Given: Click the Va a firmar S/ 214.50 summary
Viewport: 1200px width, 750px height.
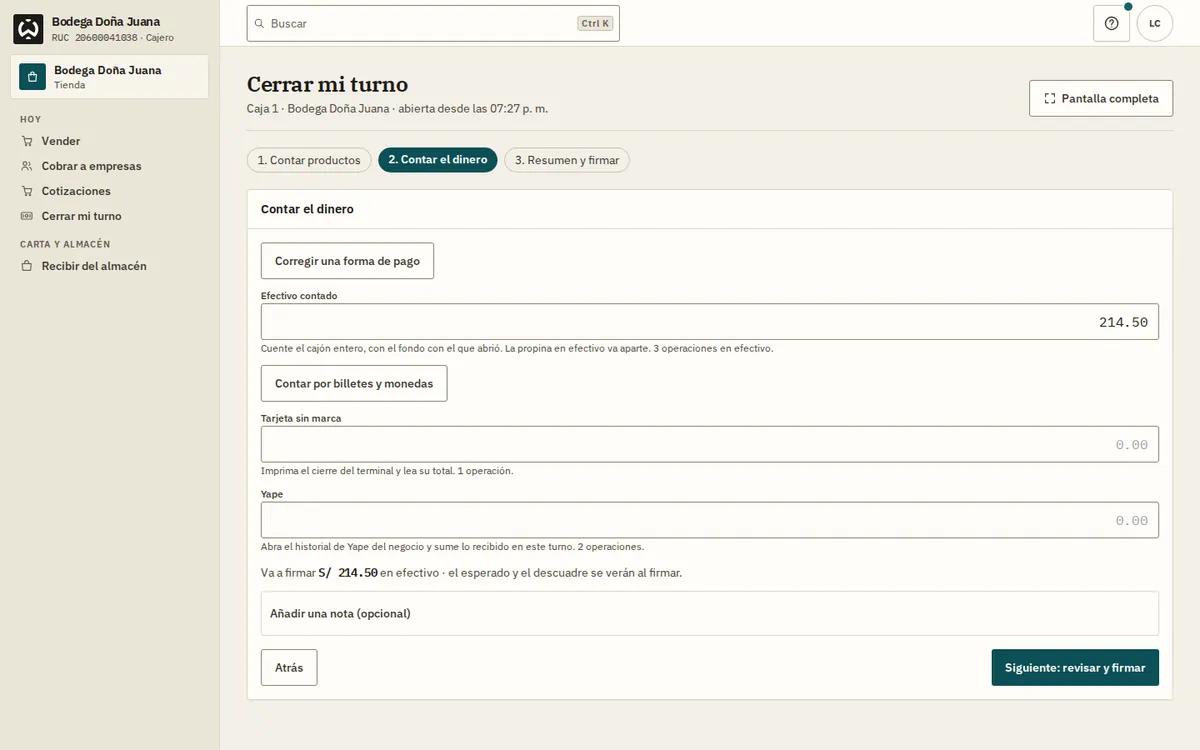Looking at the screenshot, I should coord(471,573).
